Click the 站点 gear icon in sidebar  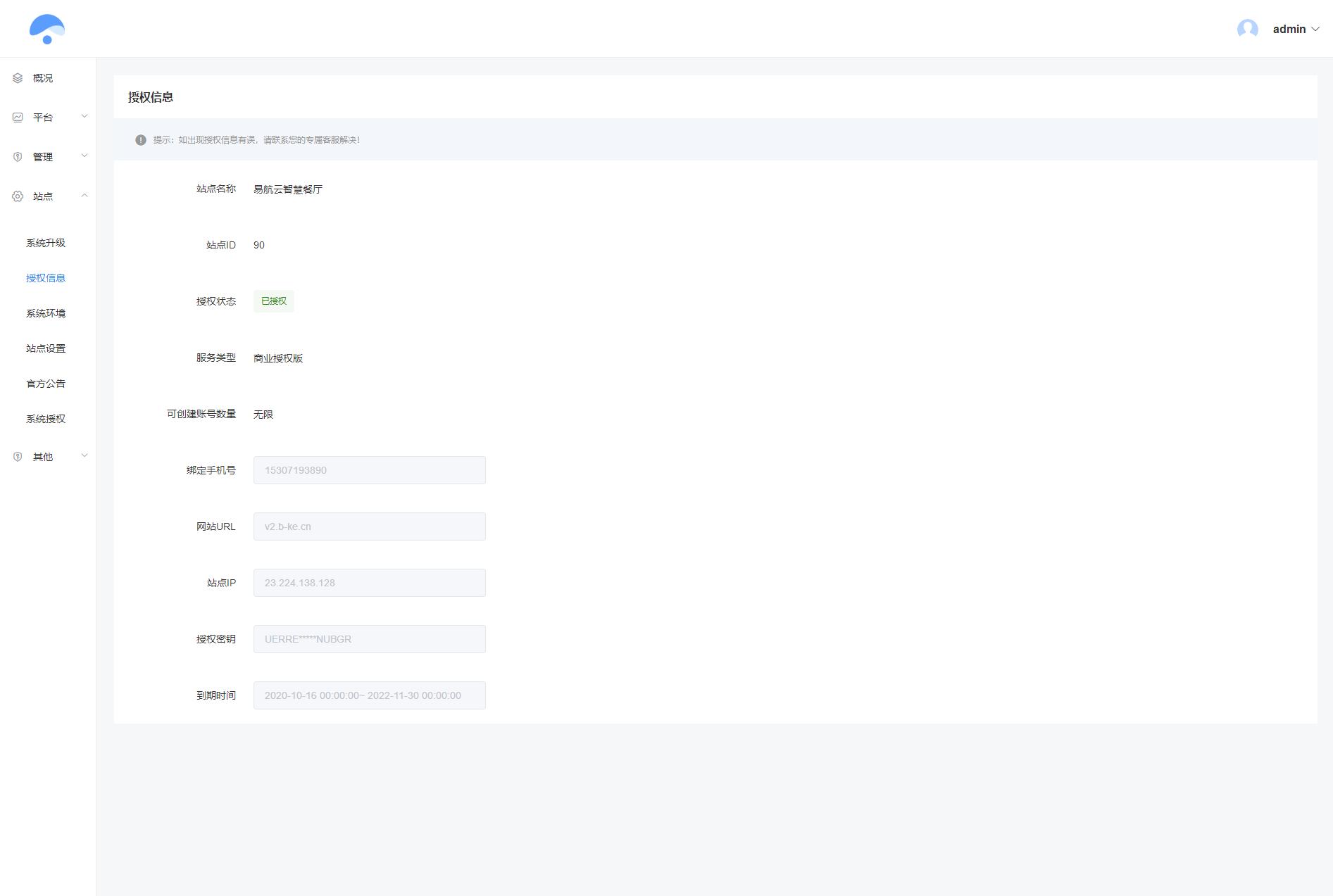[x=18, y=196]
